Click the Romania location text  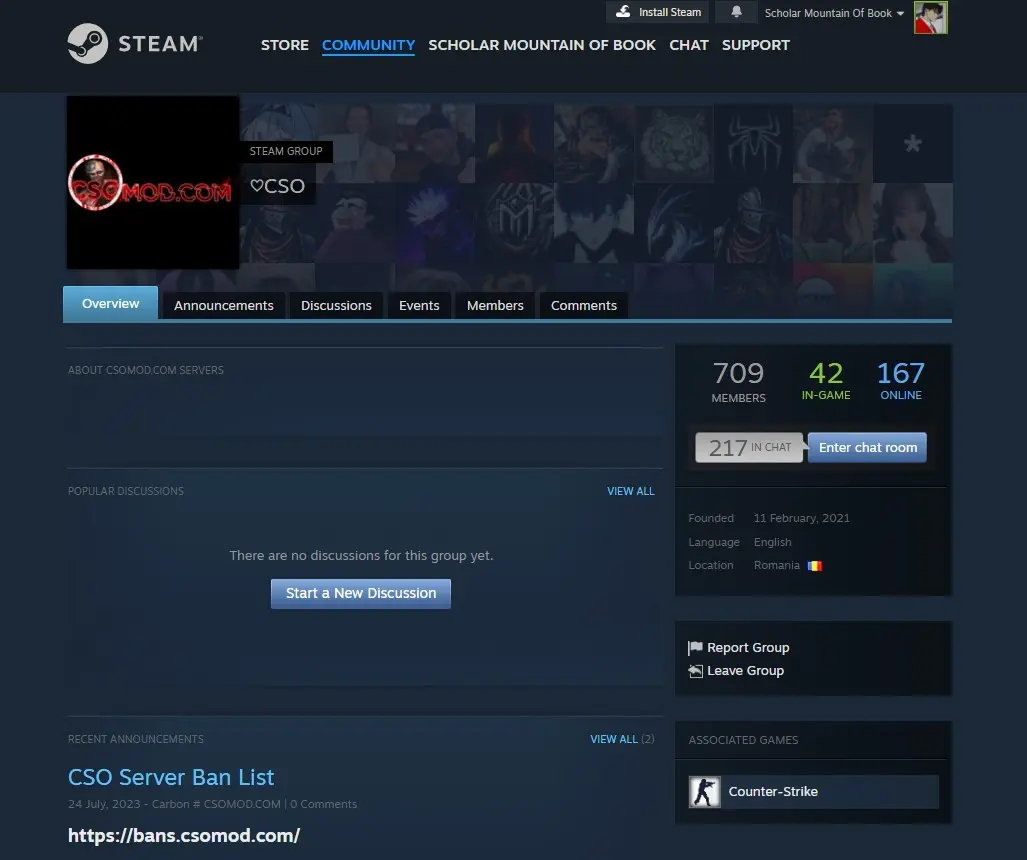[x=777, y=565]
